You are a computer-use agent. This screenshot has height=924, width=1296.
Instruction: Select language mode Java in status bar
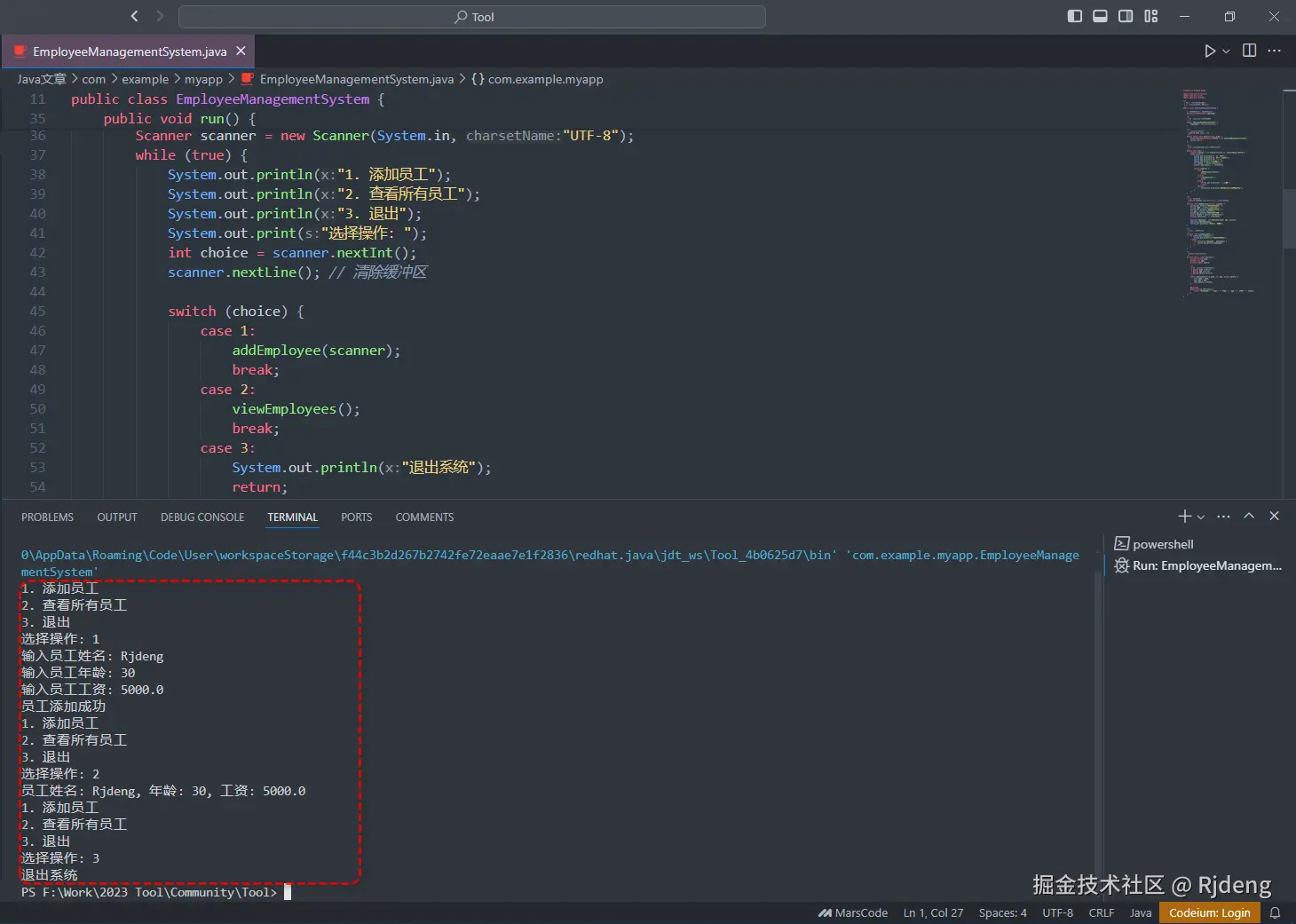point(1141,912)
